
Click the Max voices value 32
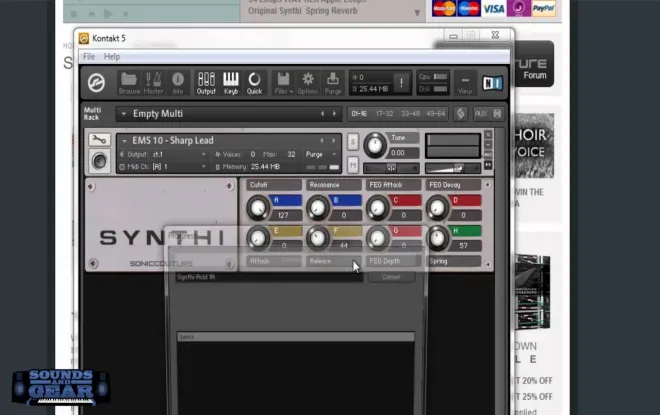(291, 154)
